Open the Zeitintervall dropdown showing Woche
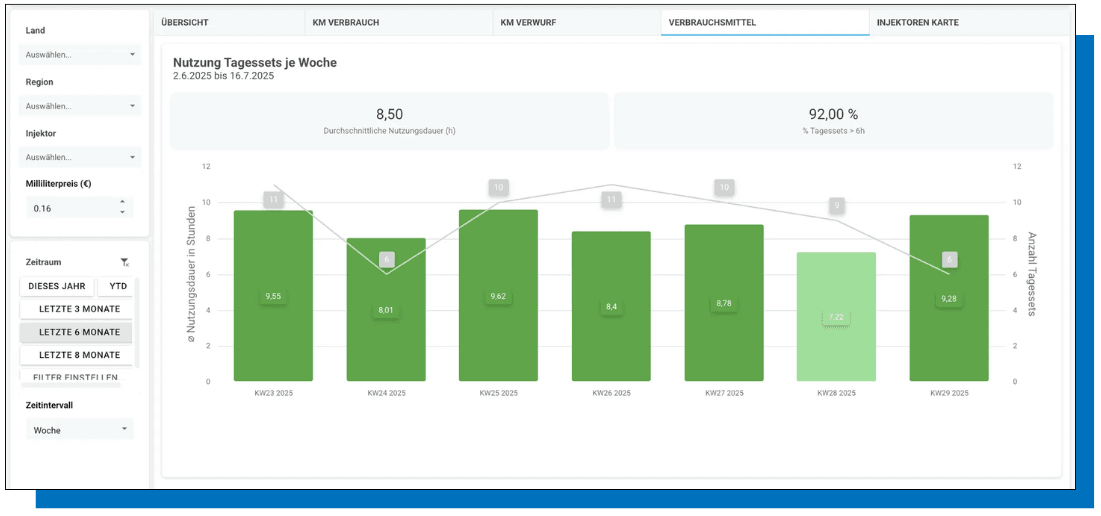 coord(80,429)
